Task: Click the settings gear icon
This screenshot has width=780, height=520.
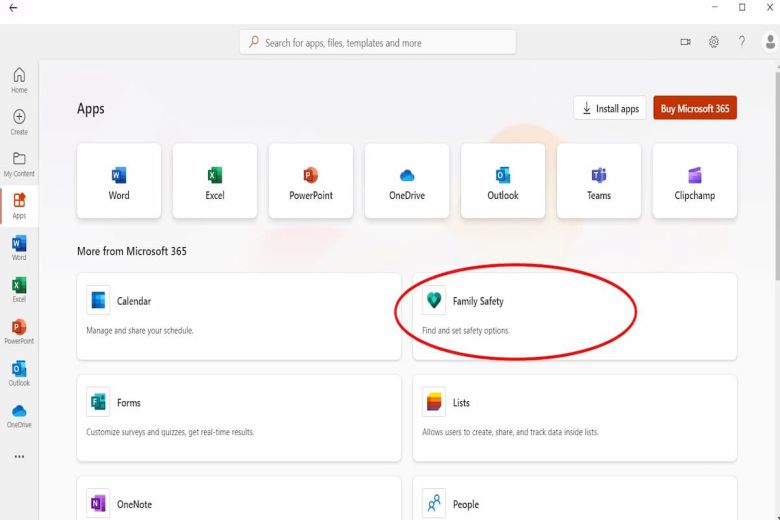Action: pyautogui.click(x=714, y=42)
